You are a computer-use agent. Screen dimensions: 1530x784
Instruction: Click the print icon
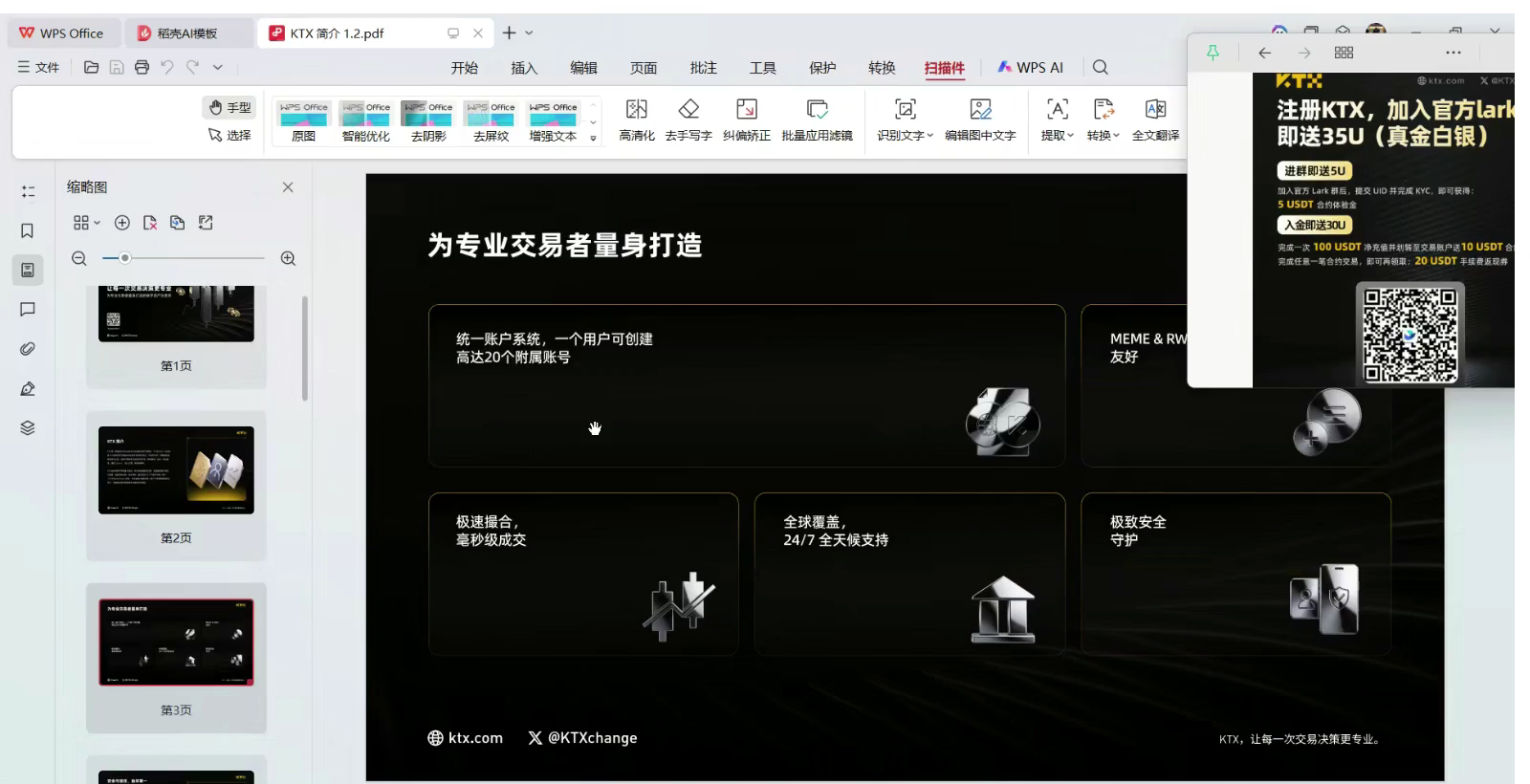point(142,67)
